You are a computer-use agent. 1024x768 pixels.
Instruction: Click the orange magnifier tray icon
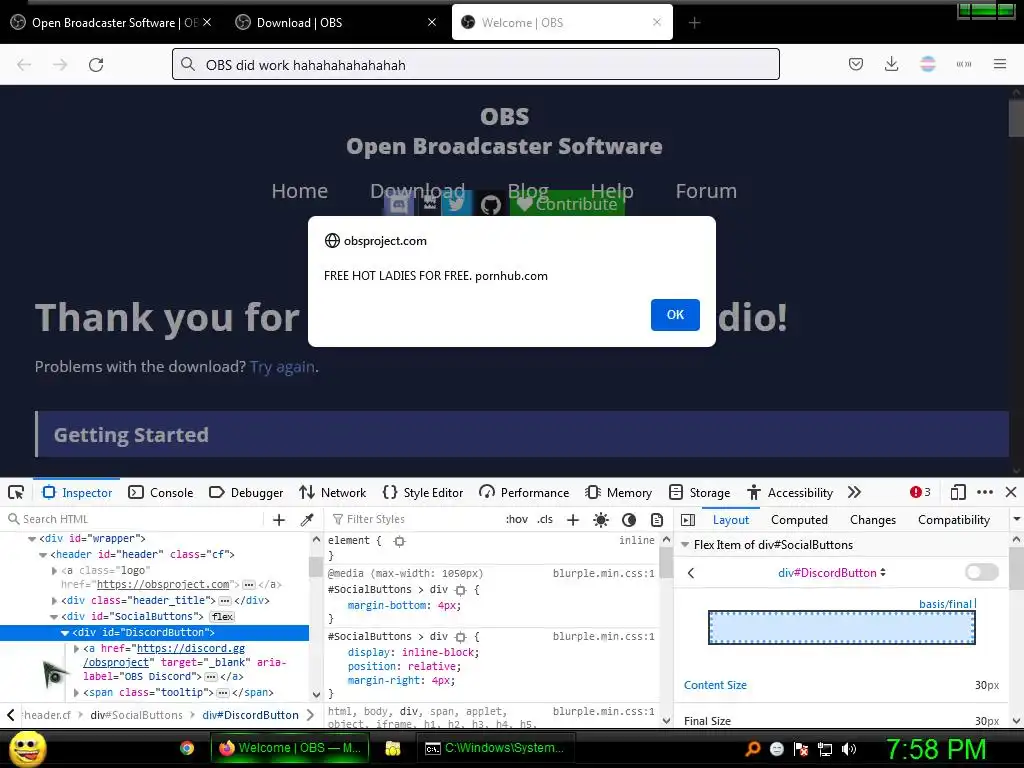tap(752, 749)
